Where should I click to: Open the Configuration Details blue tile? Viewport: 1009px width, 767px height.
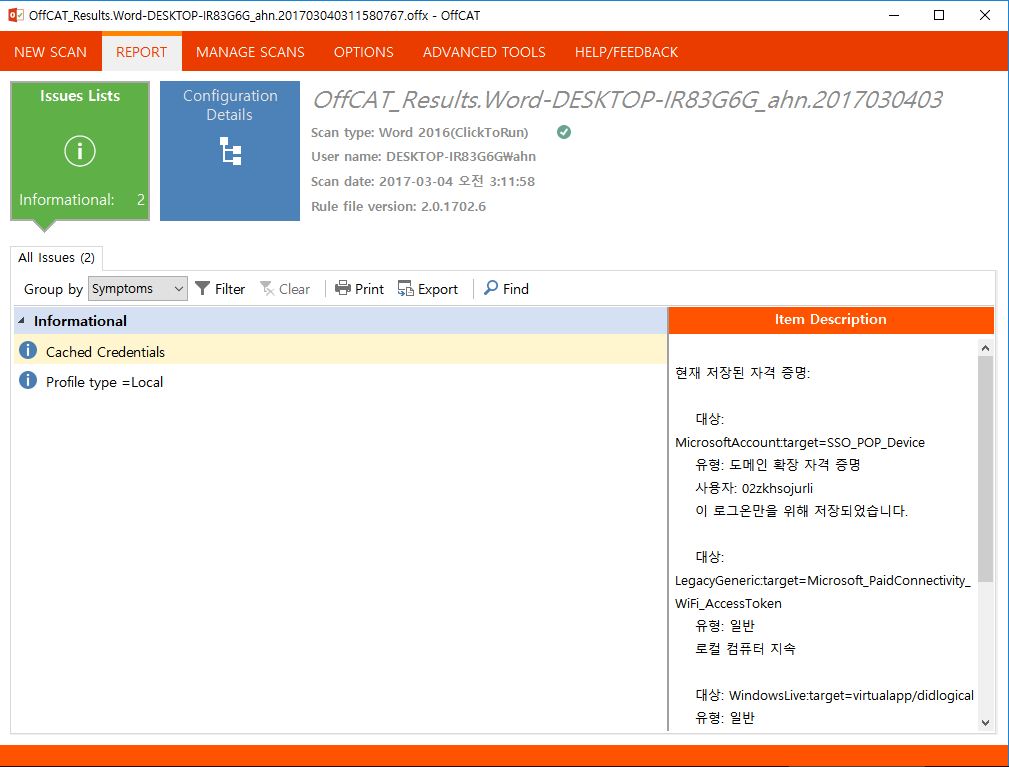(230, 151)
